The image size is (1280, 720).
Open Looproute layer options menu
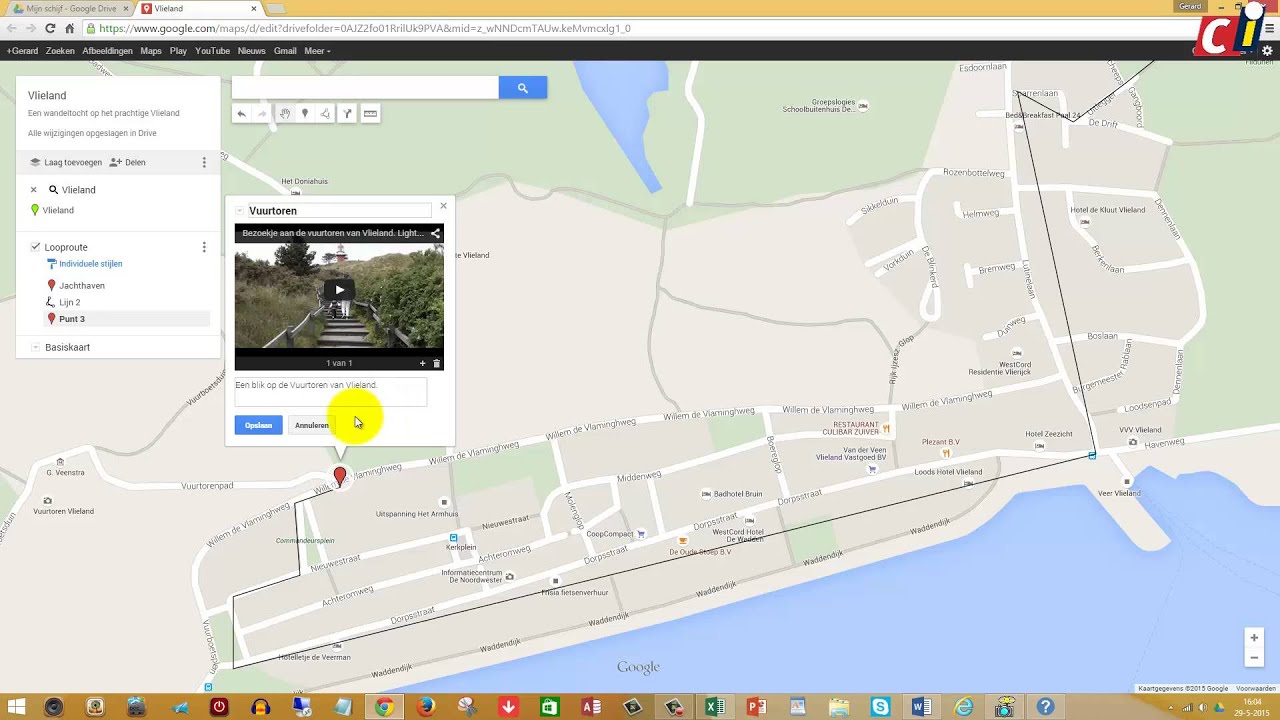(x=204, y=247)
